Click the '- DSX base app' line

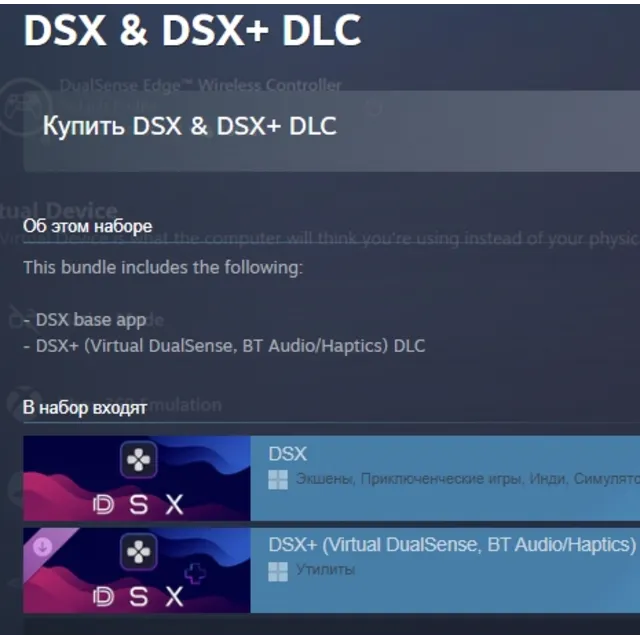(84, 320)
